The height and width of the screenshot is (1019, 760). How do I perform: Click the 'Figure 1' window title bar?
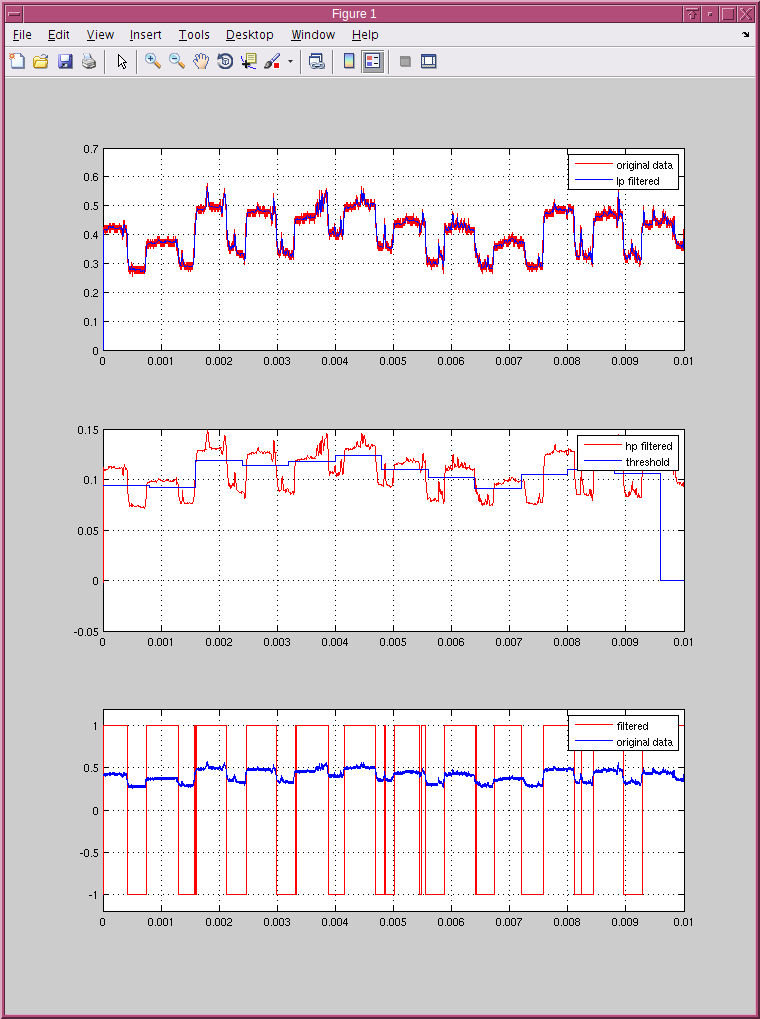(x=354, y=14)
